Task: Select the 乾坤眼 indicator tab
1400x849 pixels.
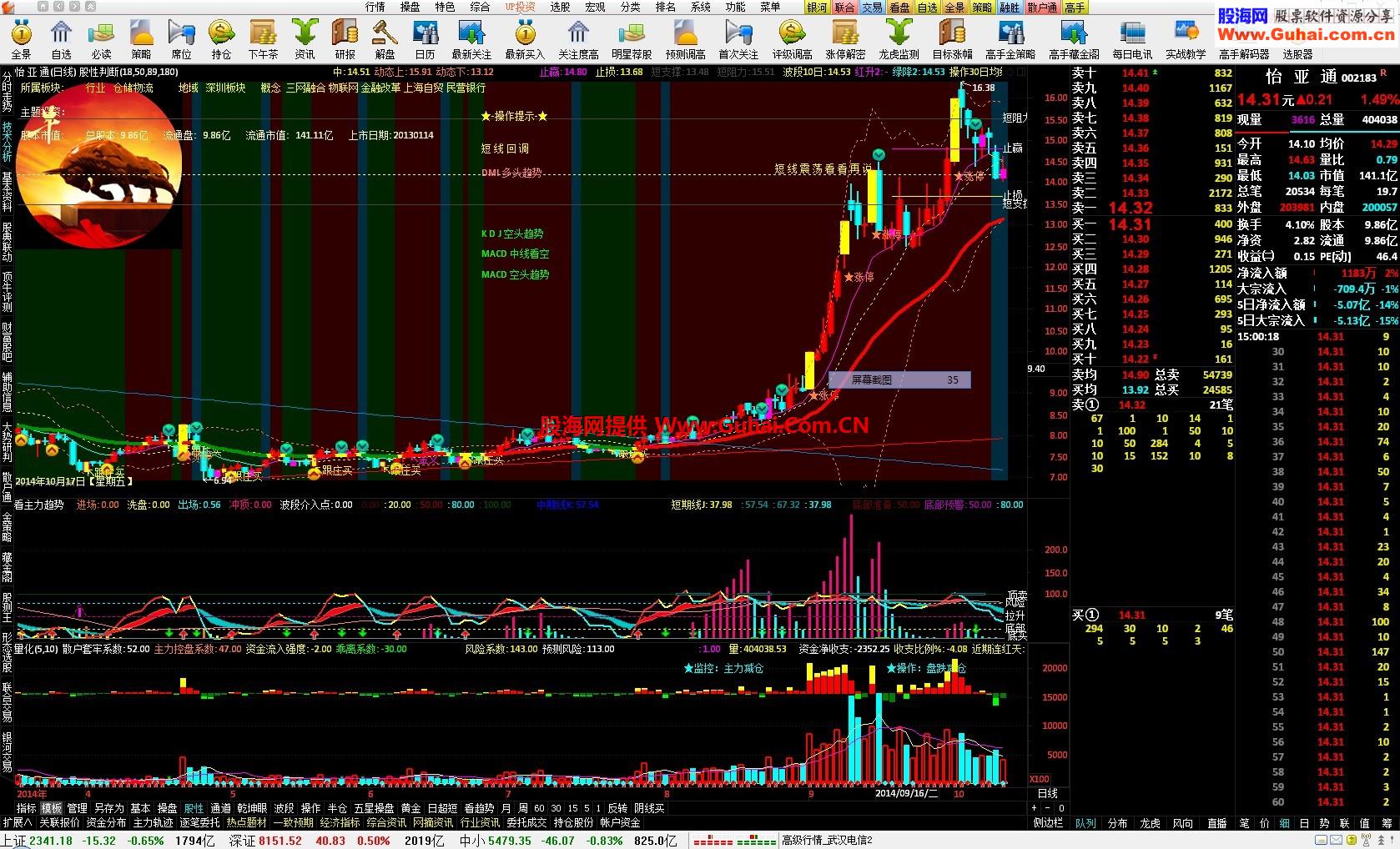Action: pos(252,808)
